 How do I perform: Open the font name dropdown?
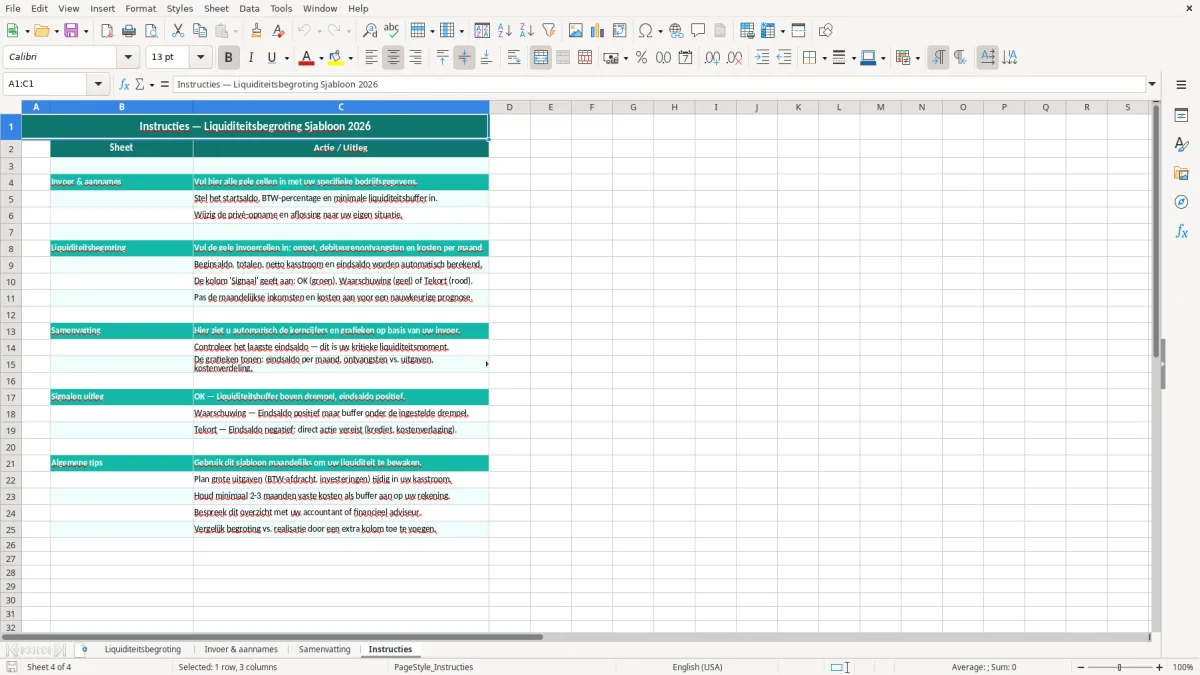[129, 58]
